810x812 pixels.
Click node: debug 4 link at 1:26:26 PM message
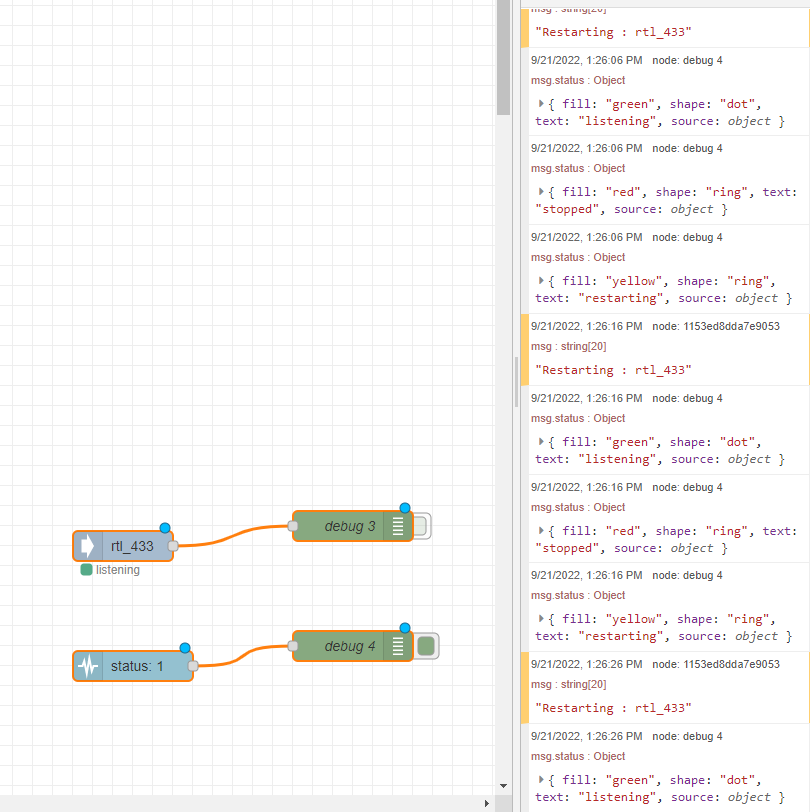[x=687, y=736]
